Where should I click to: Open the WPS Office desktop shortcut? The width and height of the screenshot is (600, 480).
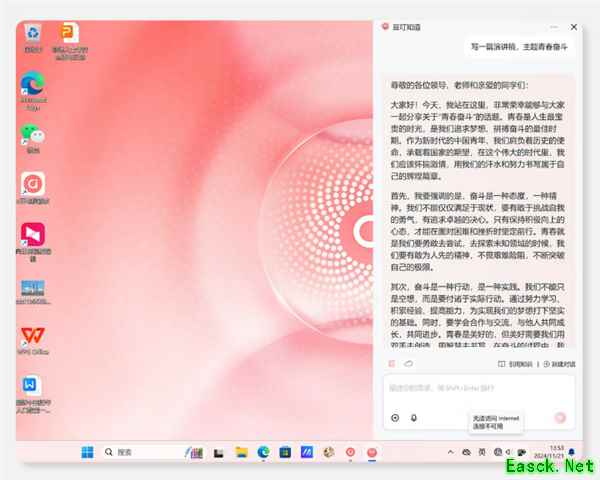(x=33, y=334)
